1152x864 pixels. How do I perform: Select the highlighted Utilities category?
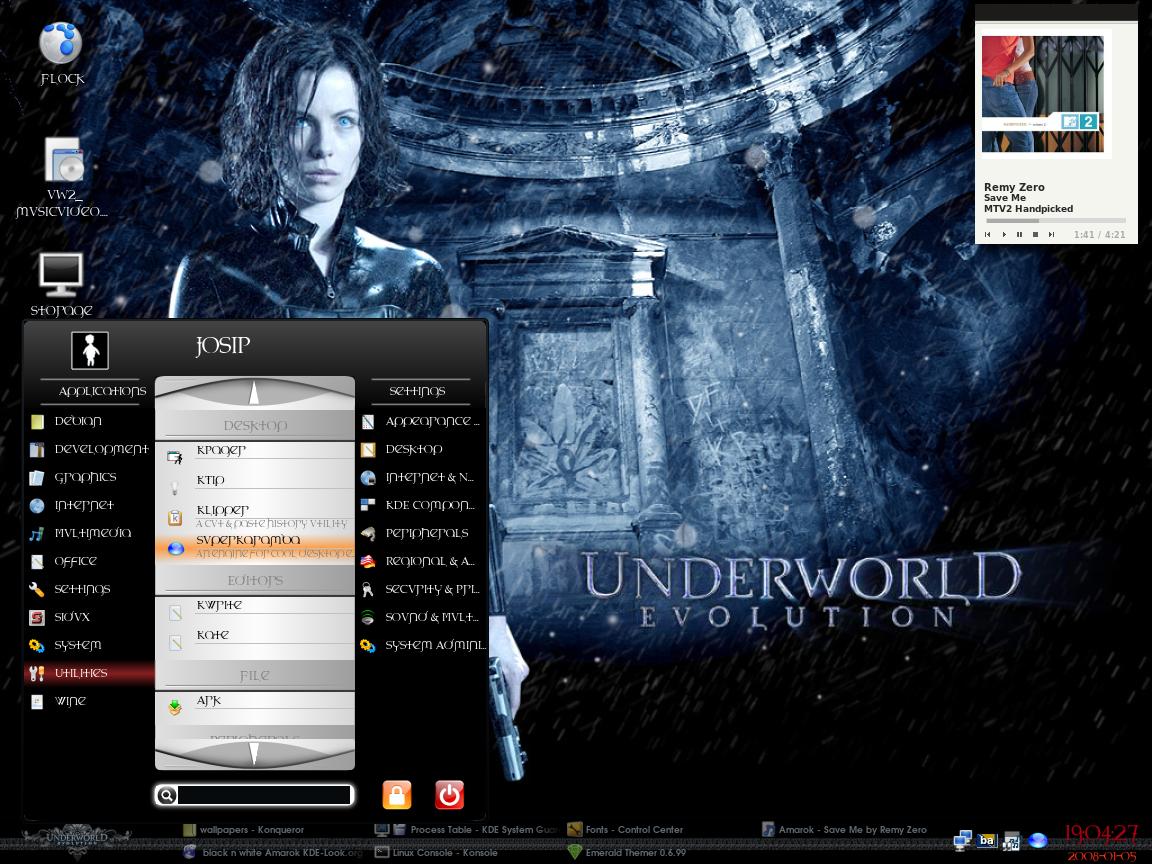(x=89, y=672)
